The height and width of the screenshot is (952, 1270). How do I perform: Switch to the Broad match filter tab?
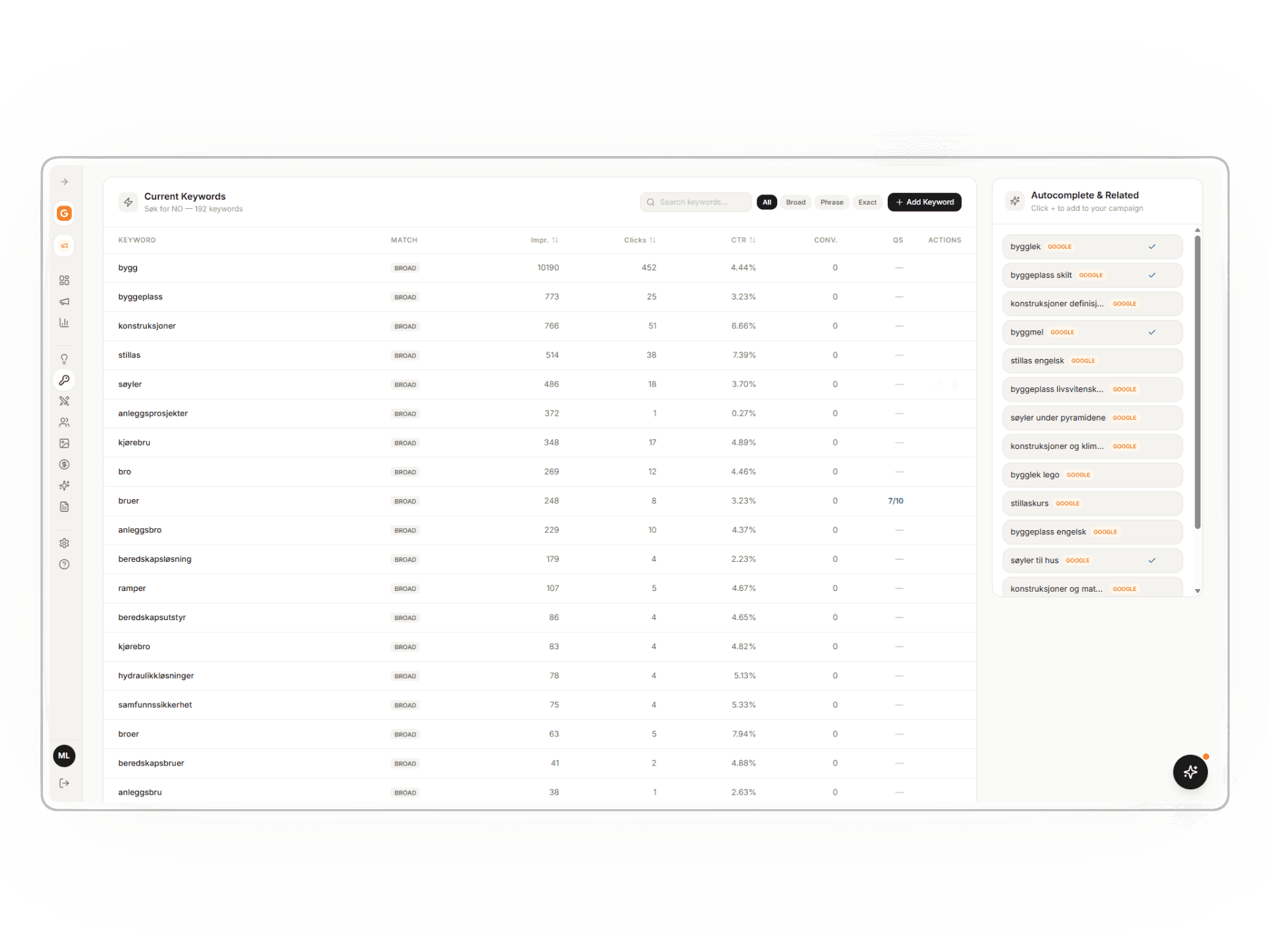point(795,202)
